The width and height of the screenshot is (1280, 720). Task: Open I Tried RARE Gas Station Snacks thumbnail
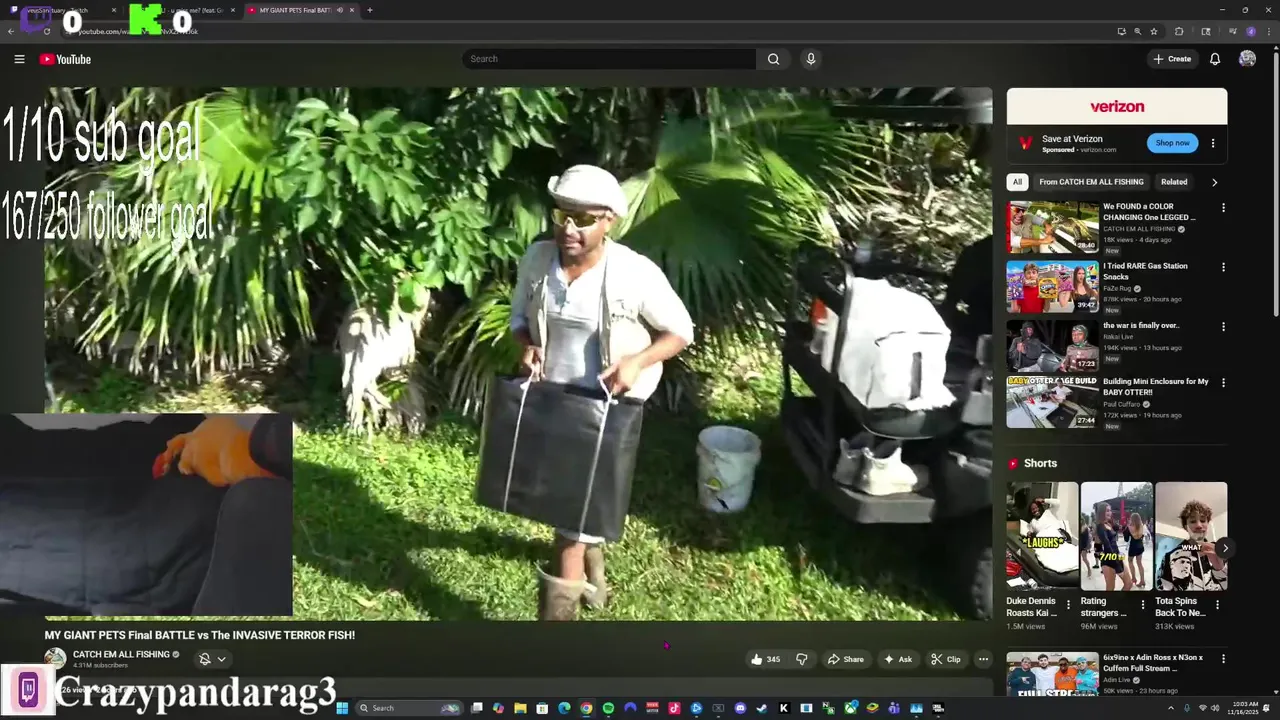[1052, 287]
